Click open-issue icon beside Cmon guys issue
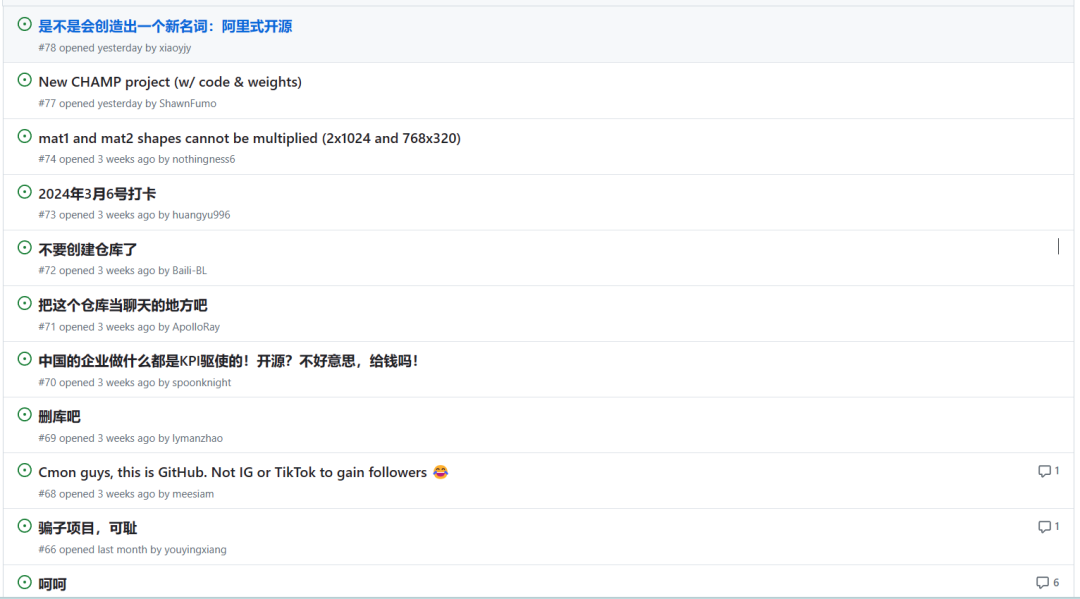This screenshot has height=599, width=1080. tap(25, 471)
